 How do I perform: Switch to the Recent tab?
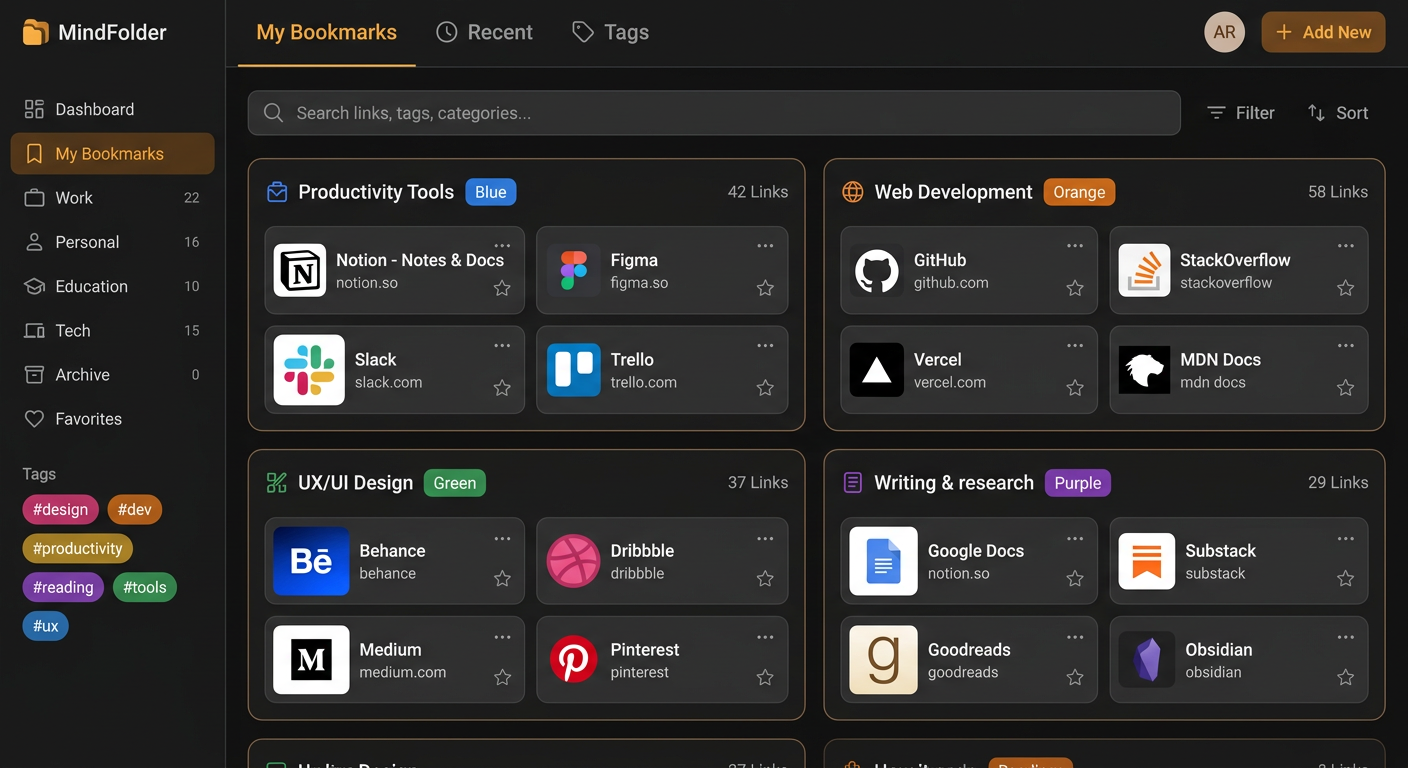tap(485, 32)
